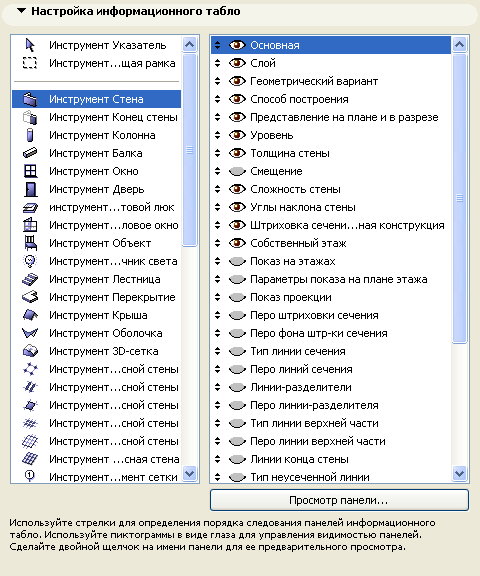The height and width of the screenshot is (576, 480).
Task: Click the panel list scrollbar thumb
Action: click(459, 198)
